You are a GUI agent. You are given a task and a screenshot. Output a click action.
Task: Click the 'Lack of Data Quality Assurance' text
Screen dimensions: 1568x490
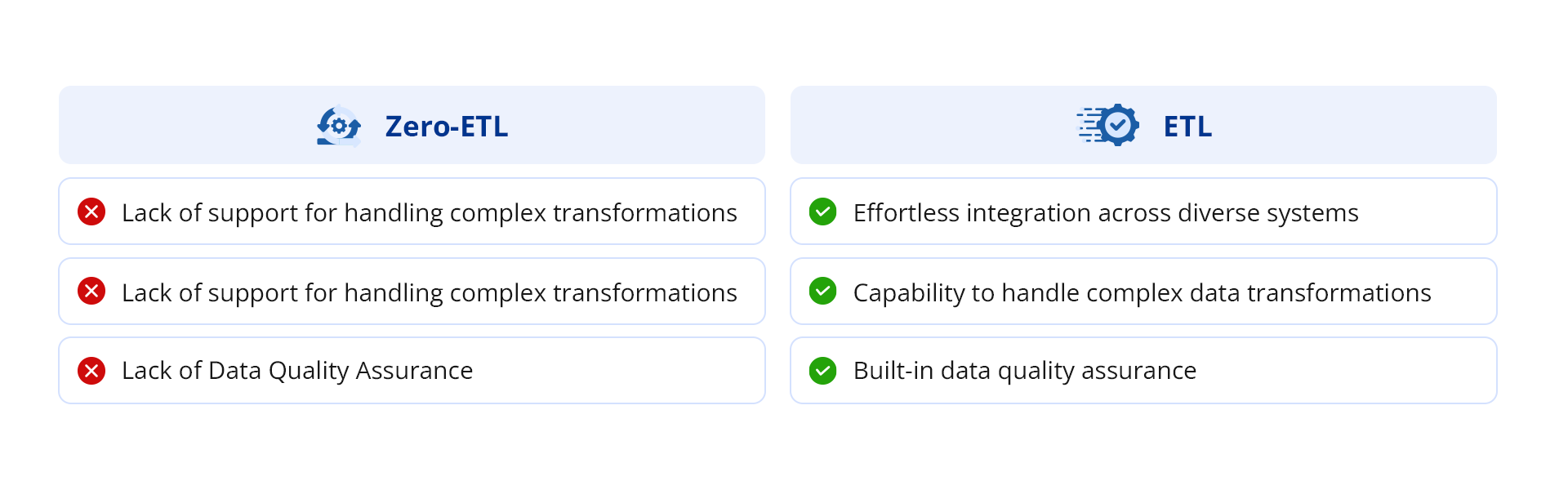pos(297,371)
